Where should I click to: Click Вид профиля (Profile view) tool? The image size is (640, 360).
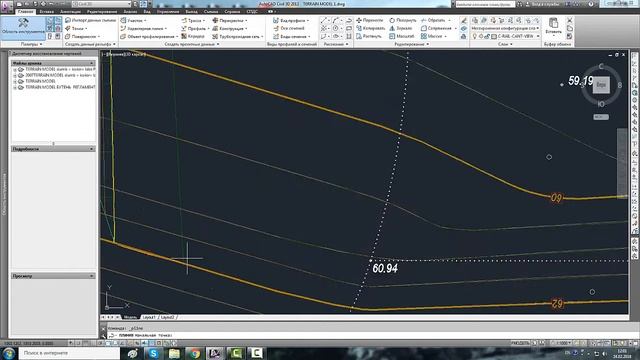(x=291, y=20)
